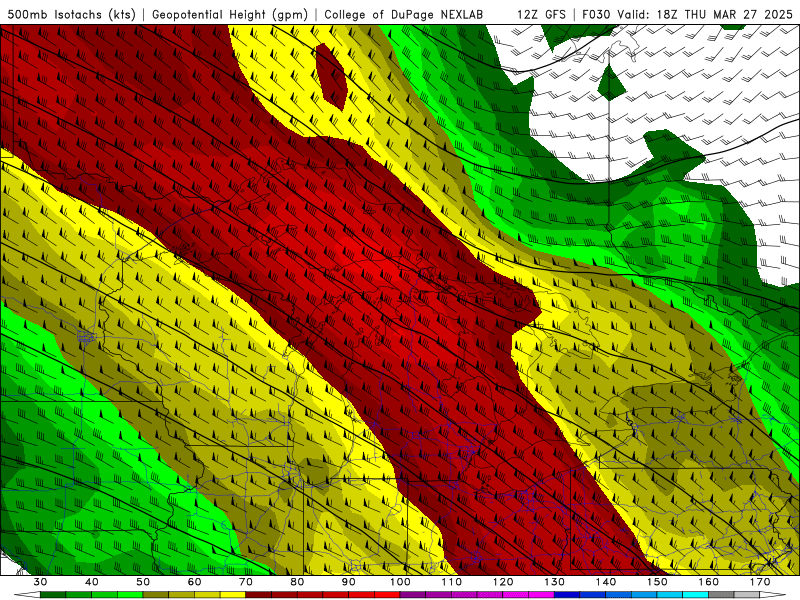Select the darkest green swatch starting at 30
800x600 pixels.
pyautogui.click(x=53, y=595)
